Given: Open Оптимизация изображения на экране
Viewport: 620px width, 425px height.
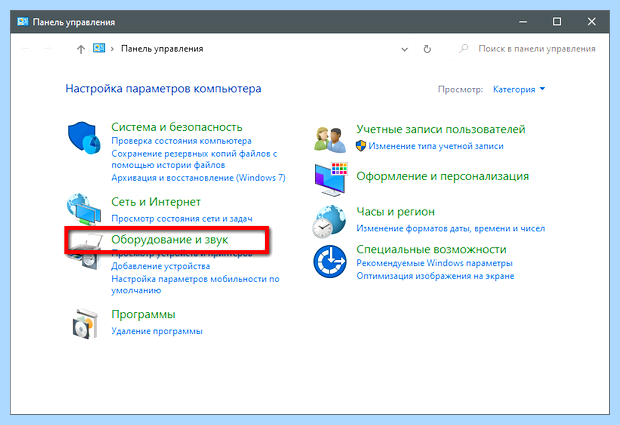Looking at the screenshot, I should pos(435,276).
